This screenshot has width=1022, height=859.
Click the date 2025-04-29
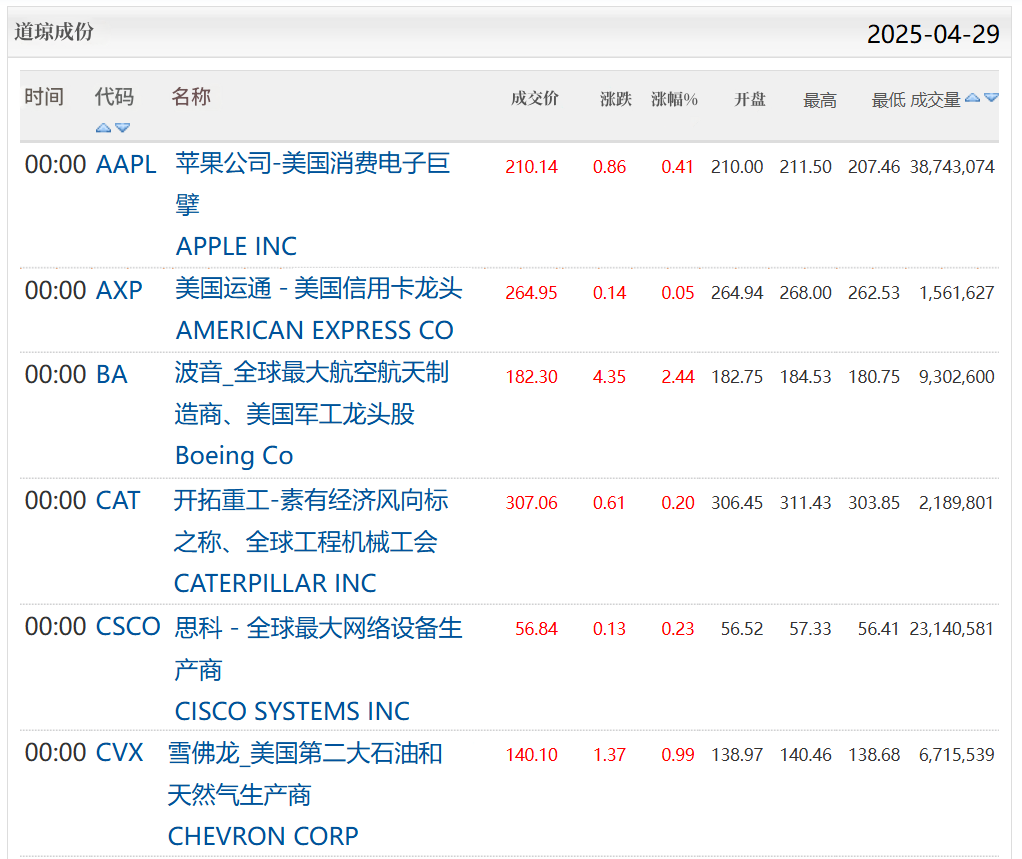click(x=933, y=34)
